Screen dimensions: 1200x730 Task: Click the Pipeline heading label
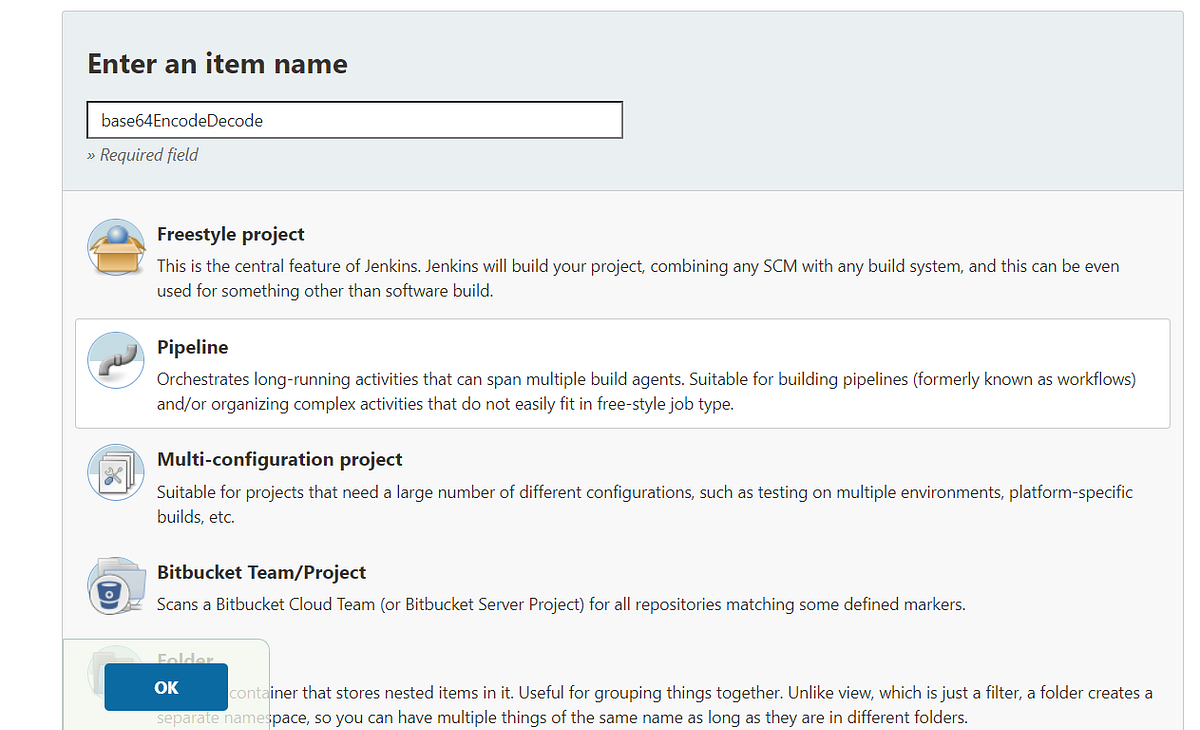[192, 347]
